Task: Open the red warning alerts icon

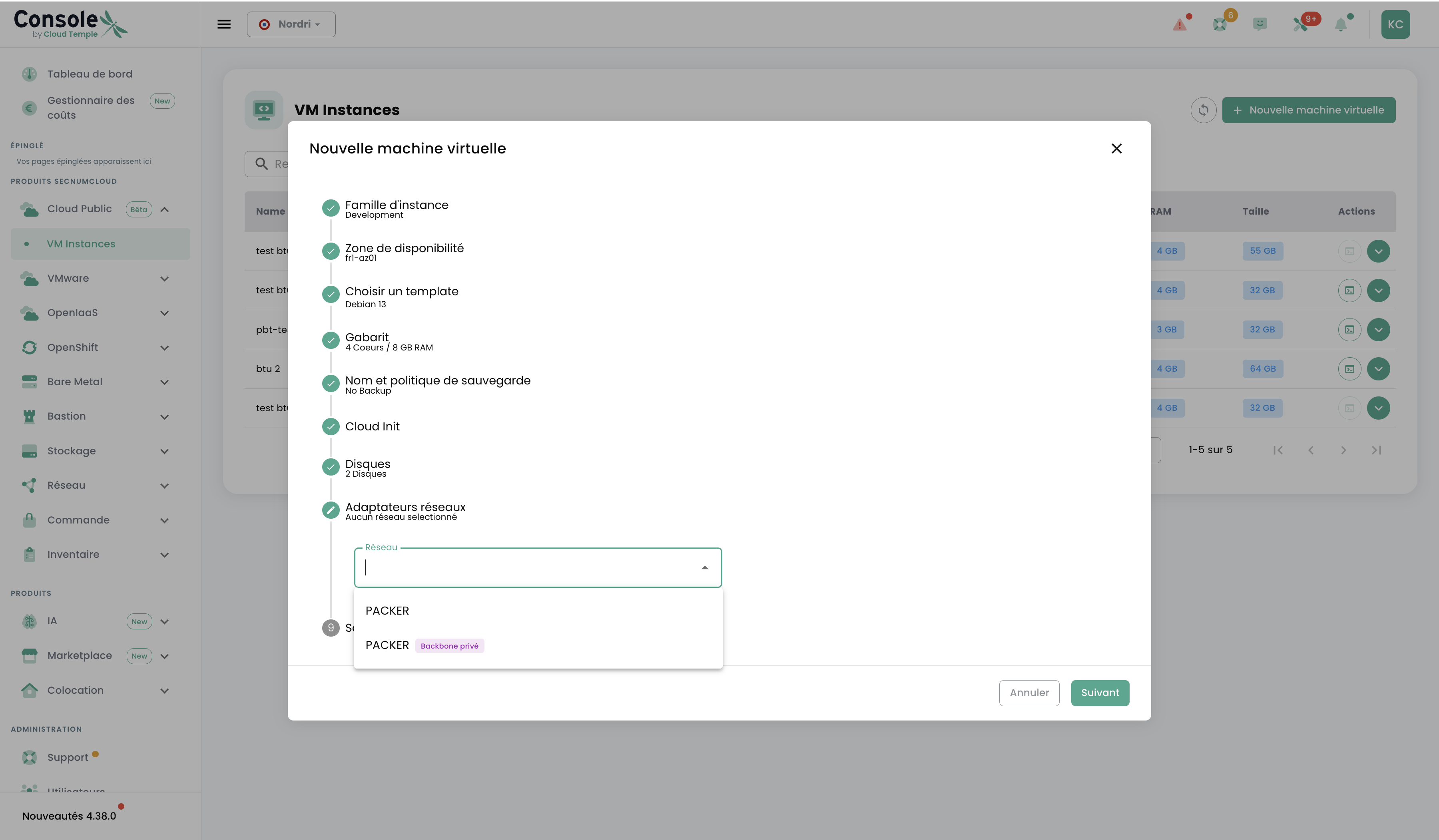Action: 1180,24
